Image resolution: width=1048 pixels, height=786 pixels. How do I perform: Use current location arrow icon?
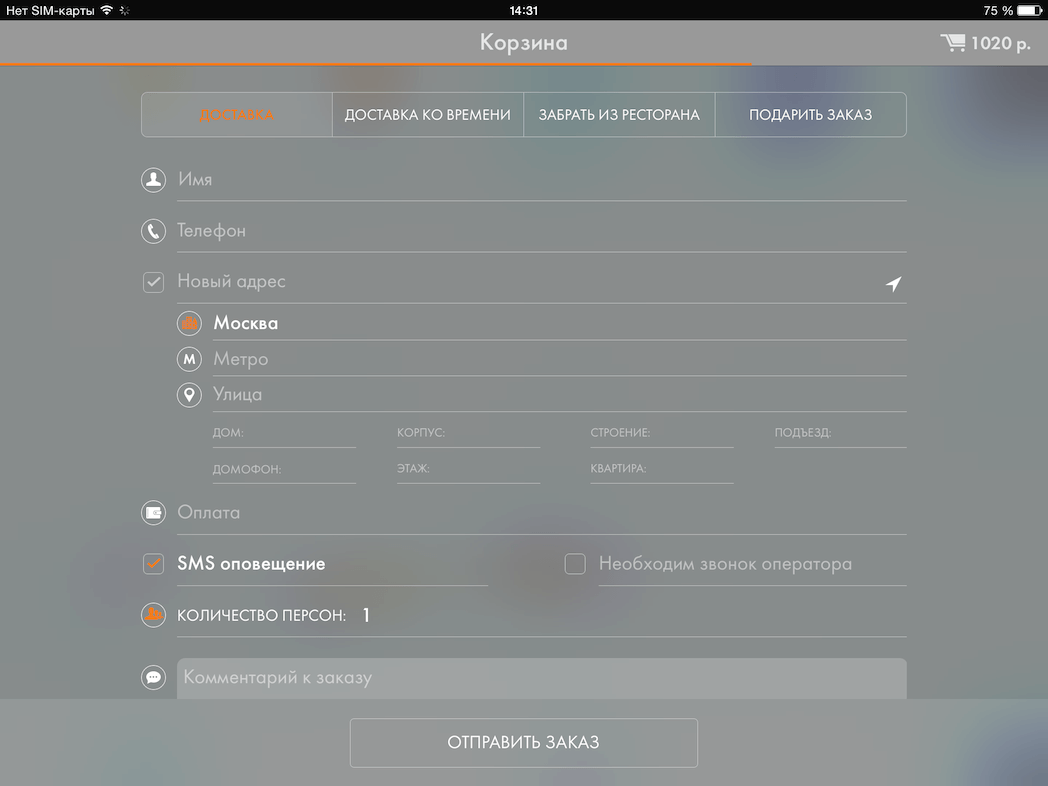(894, 283)
